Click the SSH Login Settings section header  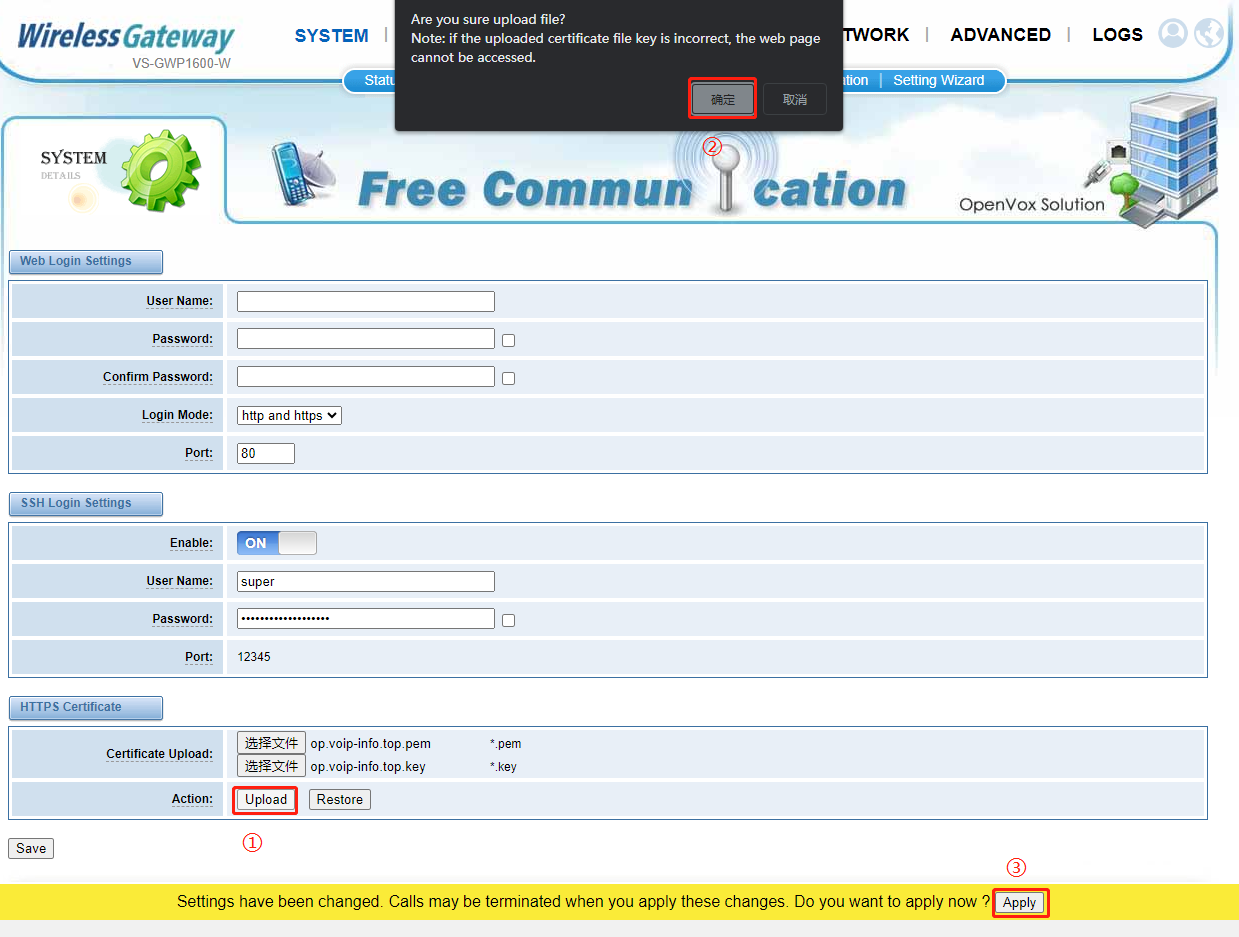(x=85, y=503)
